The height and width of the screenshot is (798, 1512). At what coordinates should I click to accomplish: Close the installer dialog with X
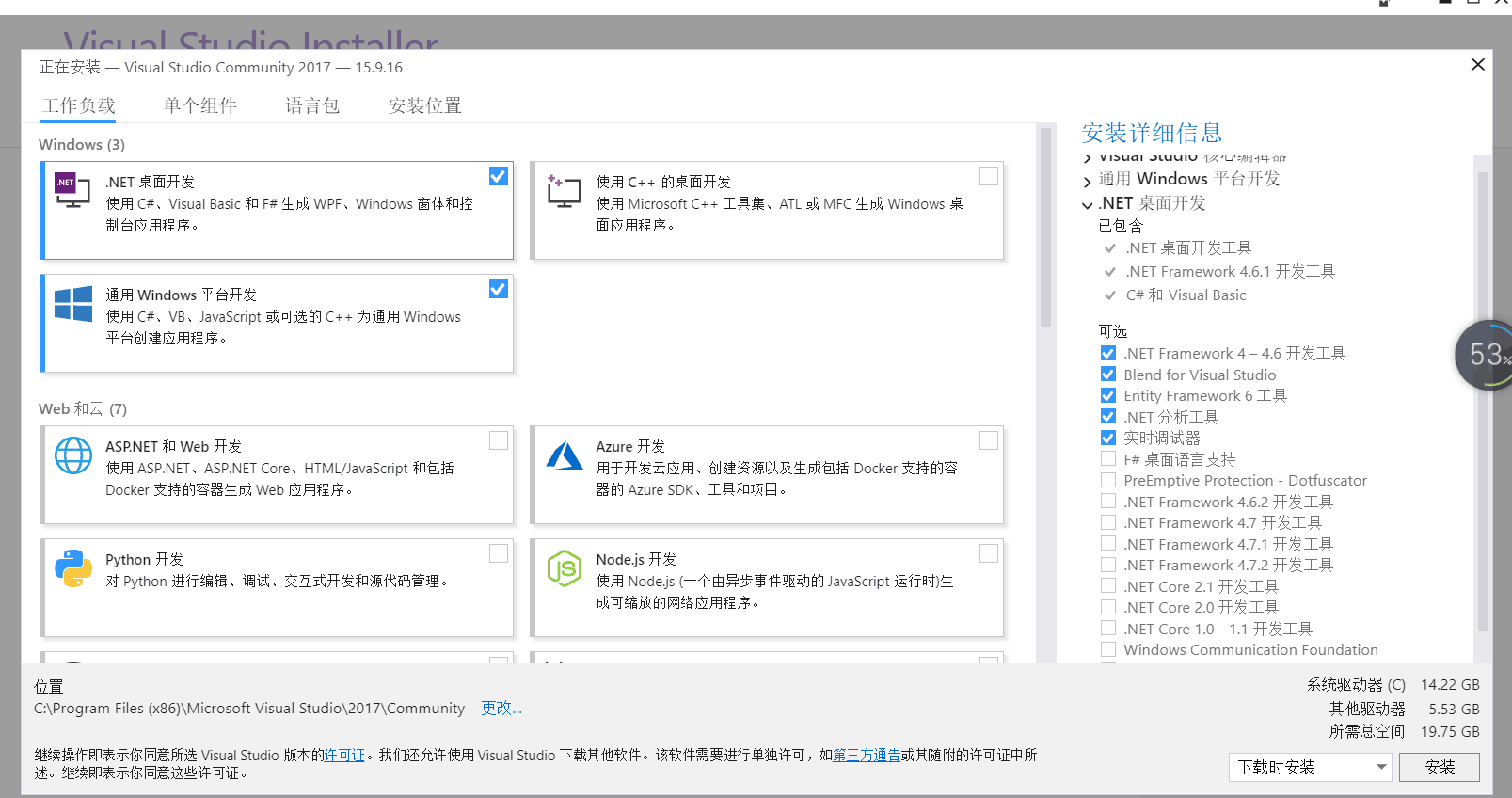tap(1478, 64)
